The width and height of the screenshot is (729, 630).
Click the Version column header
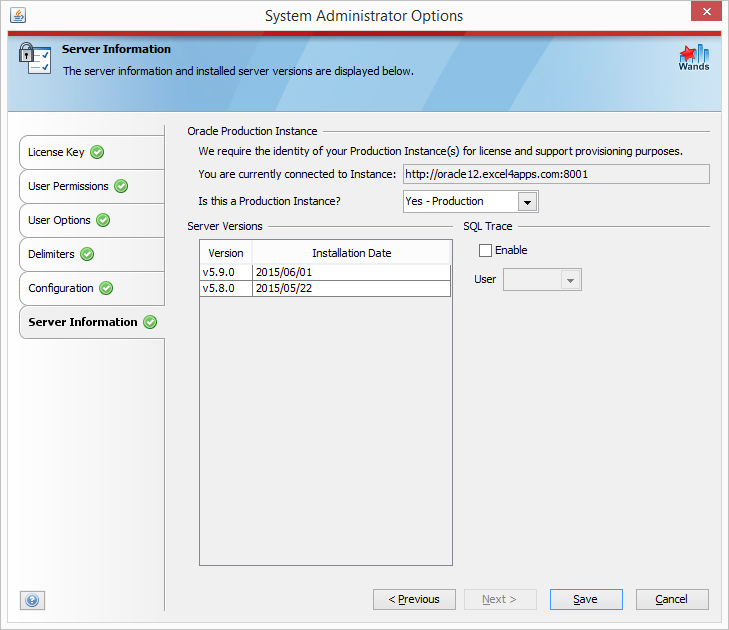click(x=226, y=253)
